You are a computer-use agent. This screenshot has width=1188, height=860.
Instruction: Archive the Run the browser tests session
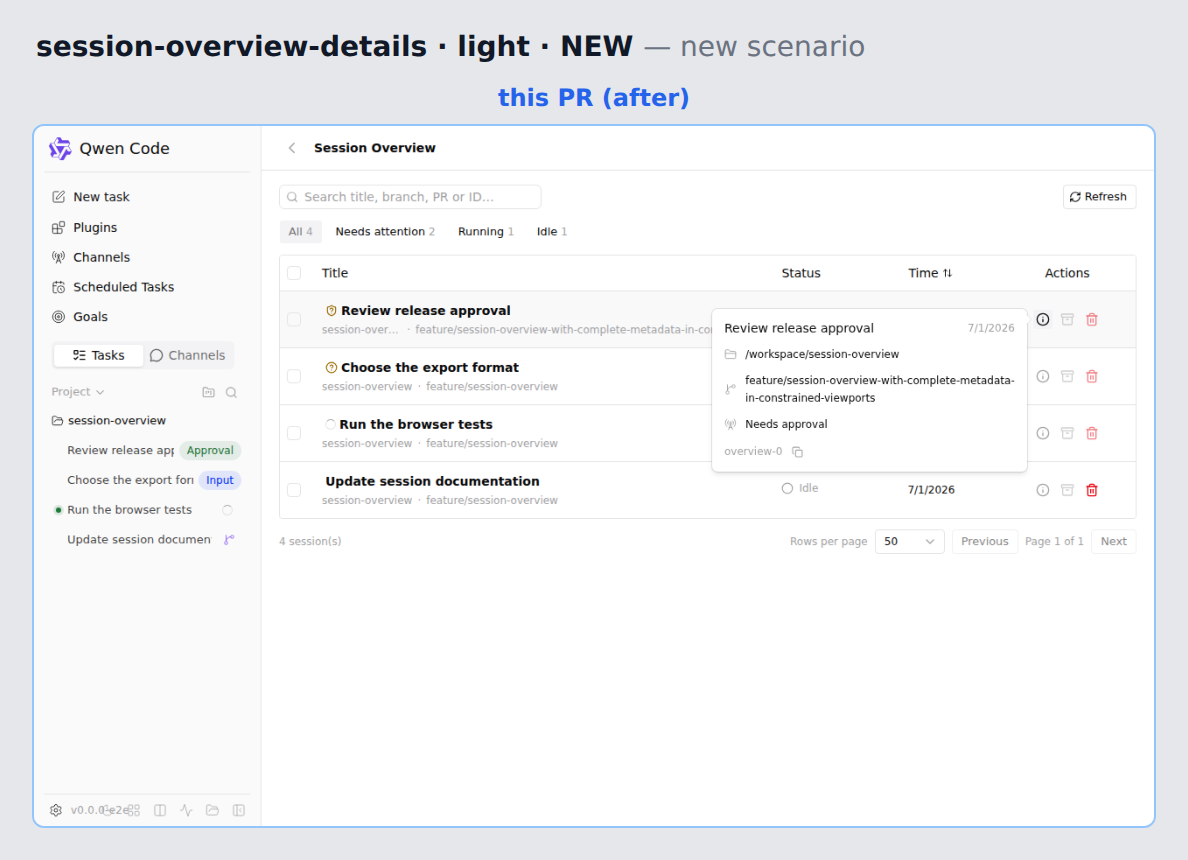click(x=1067, y=433)
